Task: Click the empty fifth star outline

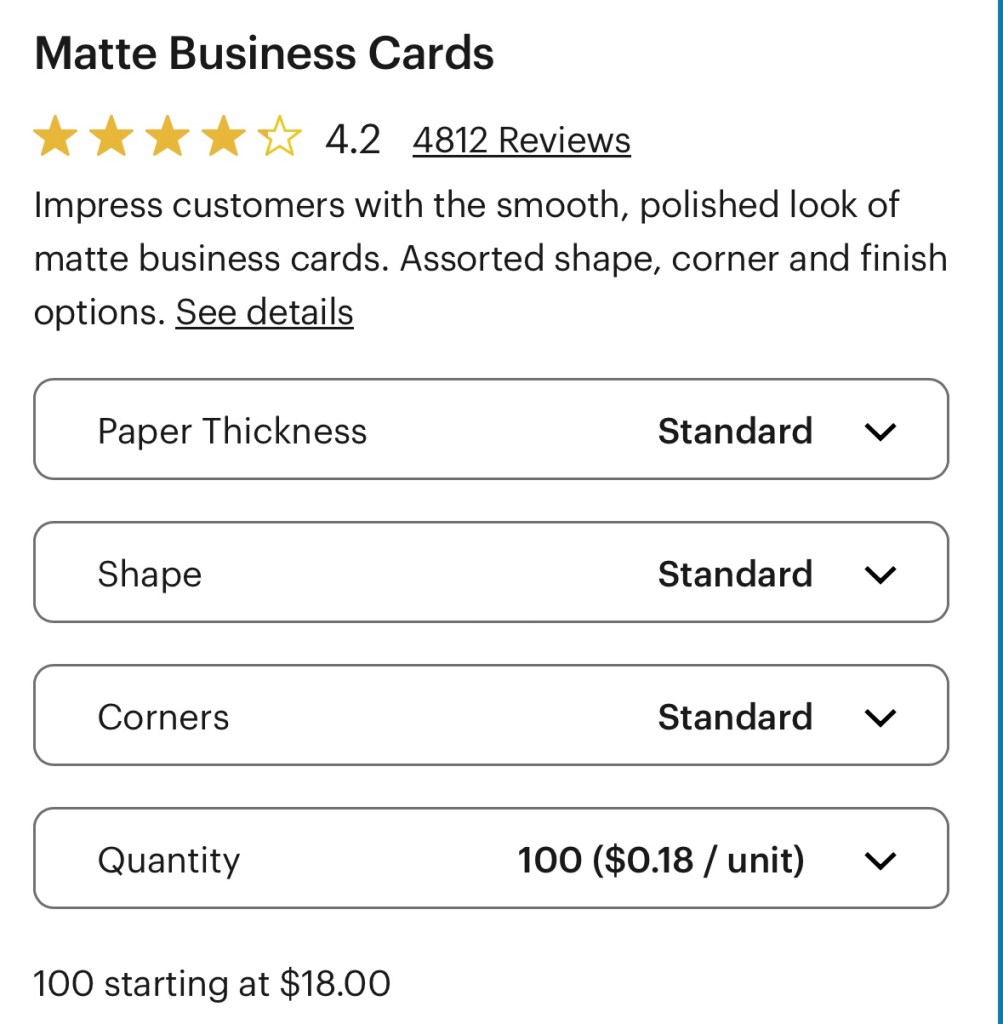Action: [x=279, y=138]
